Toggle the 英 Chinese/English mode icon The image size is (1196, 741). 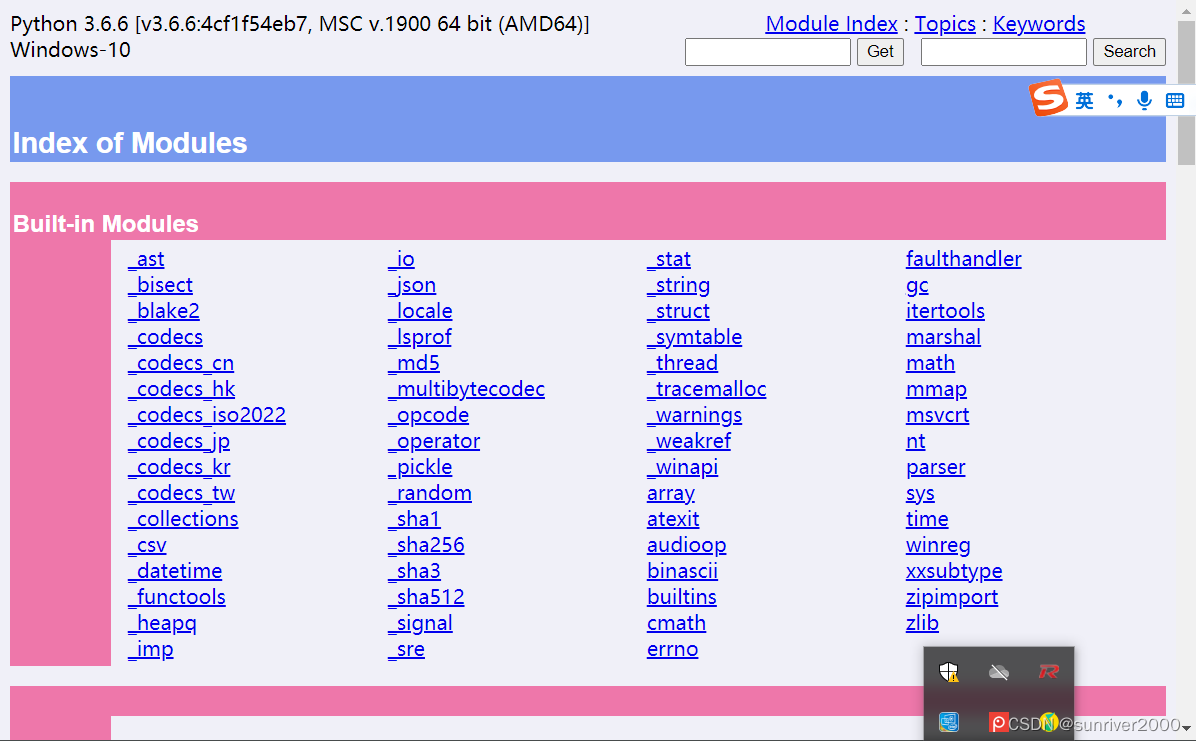coord(1084,100)
